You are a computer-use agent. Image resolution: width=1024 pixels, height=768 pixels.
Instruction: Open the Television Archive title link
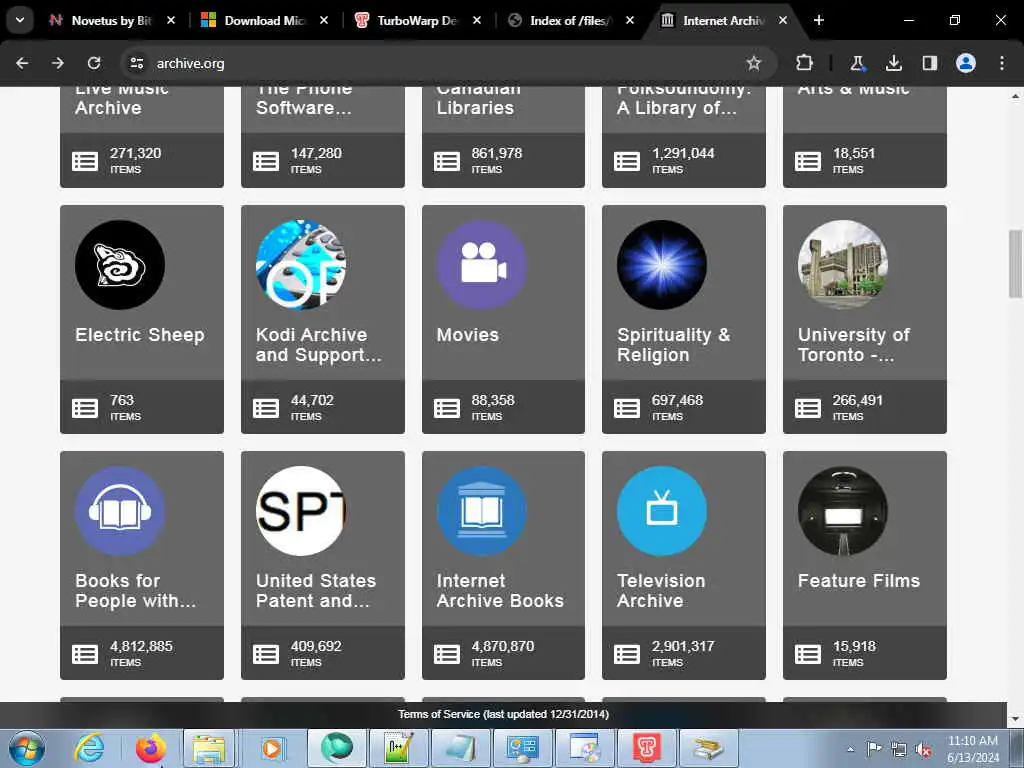[x=661, y=590]
